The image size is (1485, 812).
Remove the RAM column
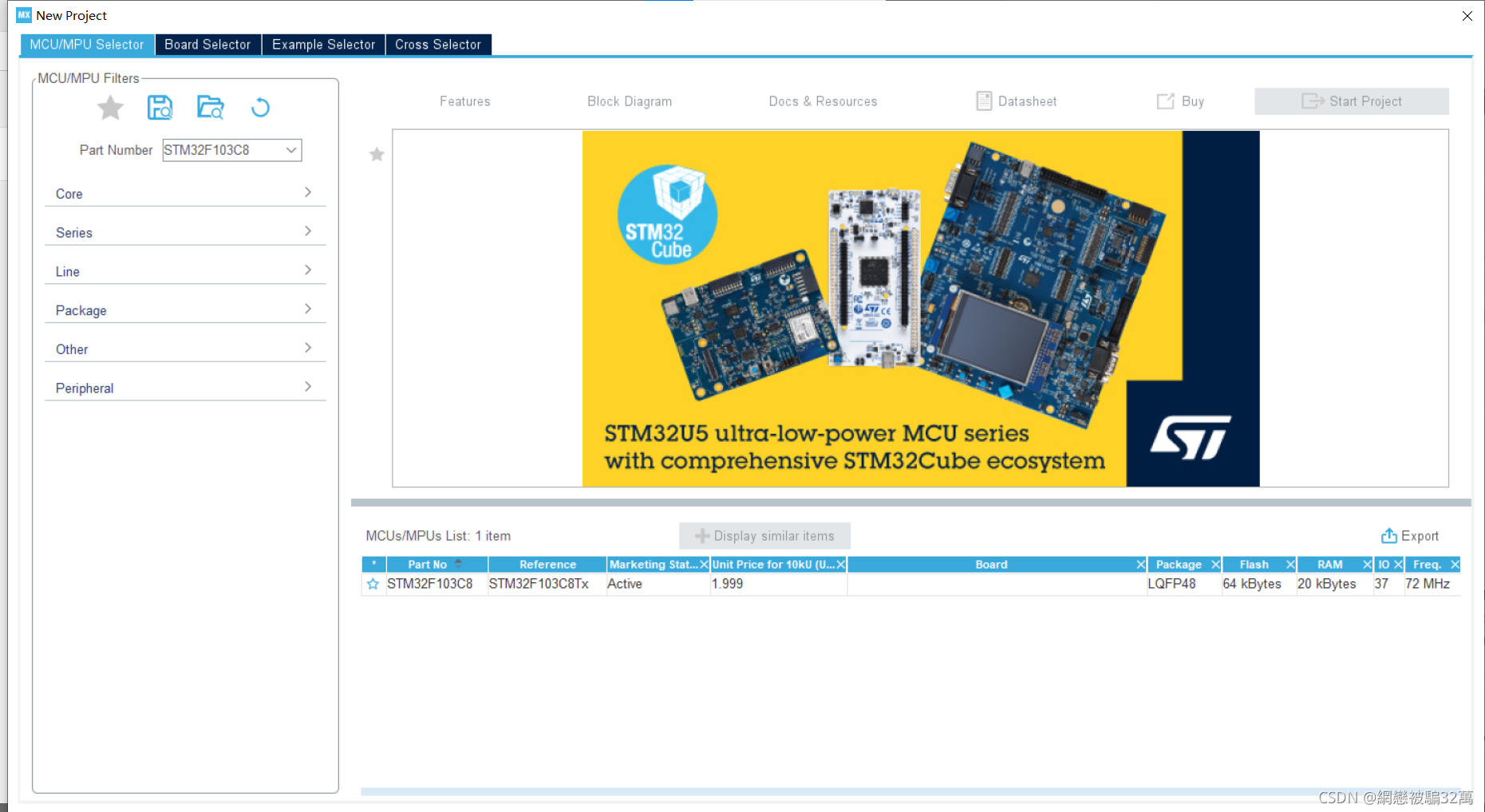[x=1367, y=565]
